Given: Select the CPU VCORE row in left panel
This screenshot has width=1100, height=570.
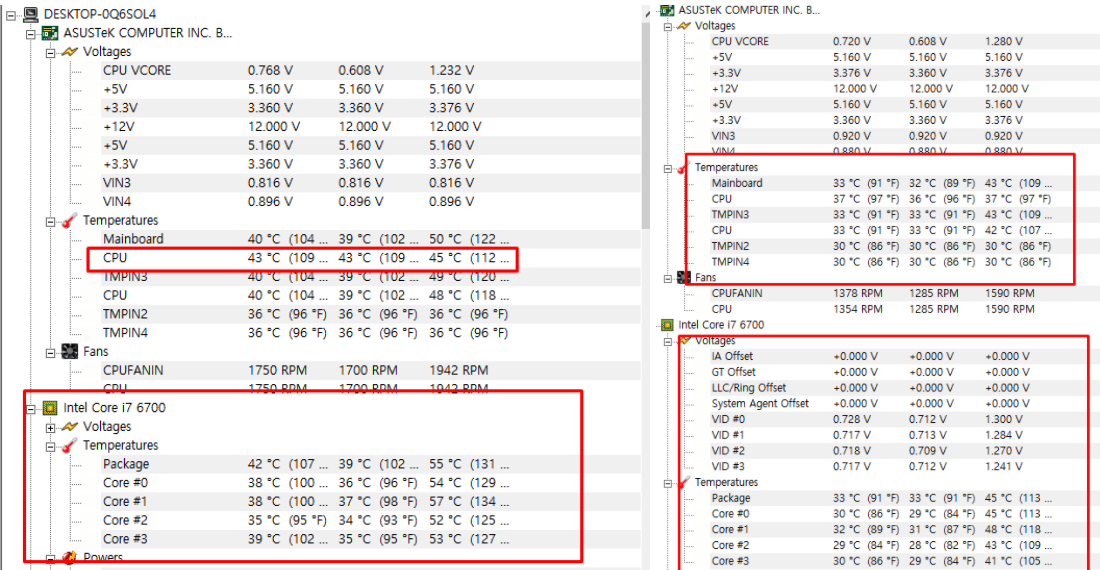Looking at the screenshot, I should point(370,70).
